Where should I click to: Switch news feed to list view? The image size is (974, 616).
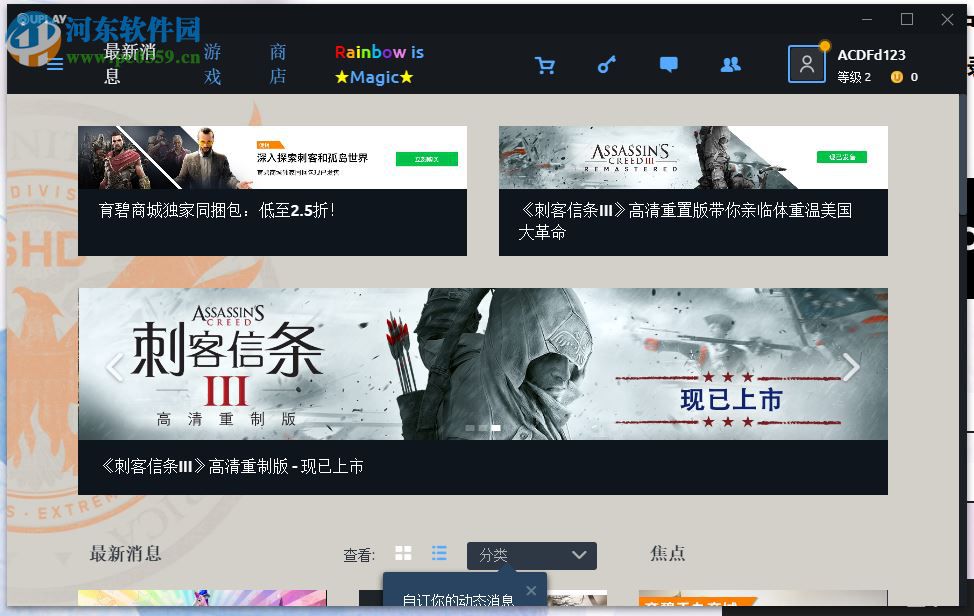click(438, 552)
